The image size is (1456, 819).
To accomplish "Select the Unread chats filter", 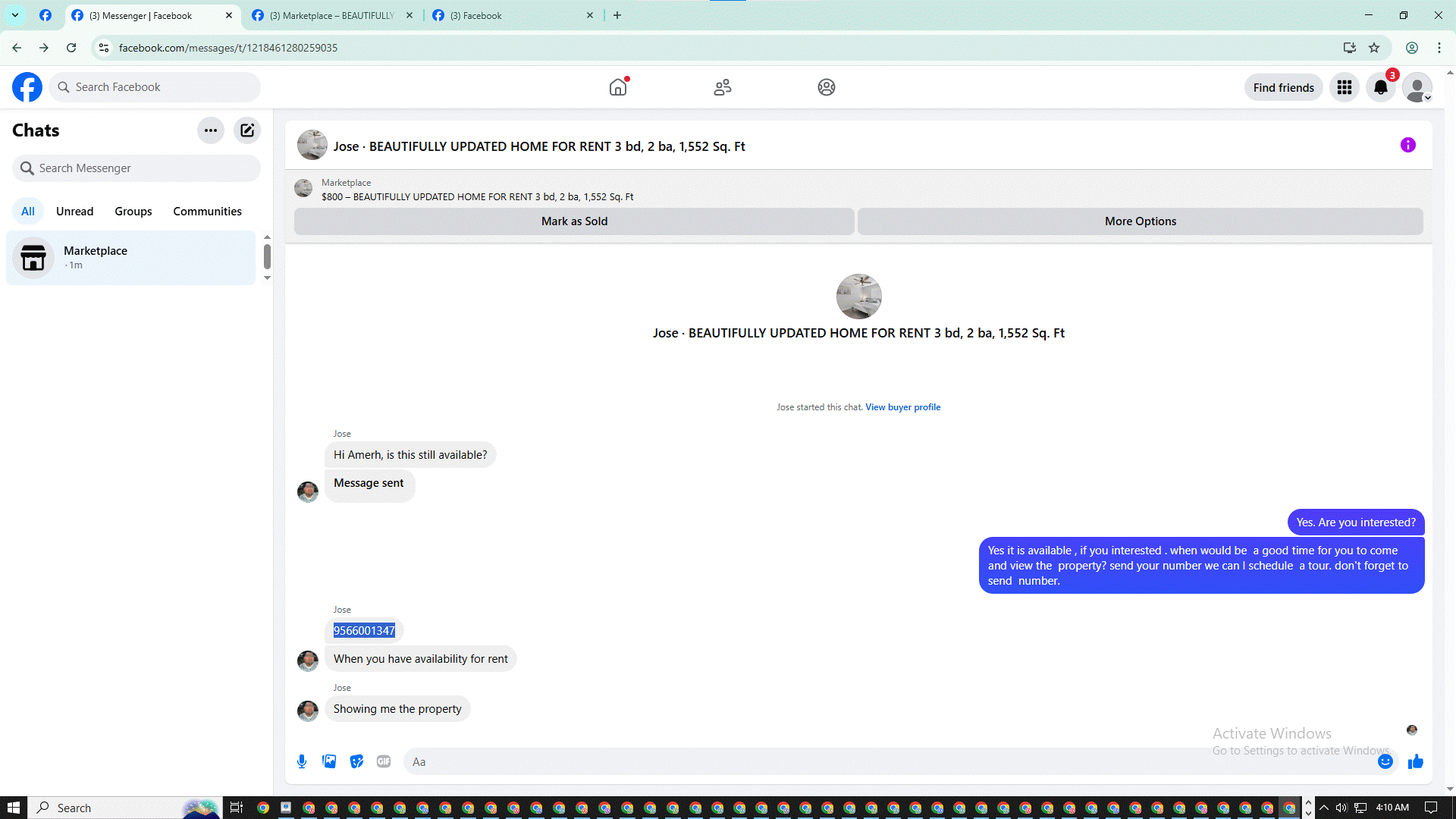I will 74,212.
